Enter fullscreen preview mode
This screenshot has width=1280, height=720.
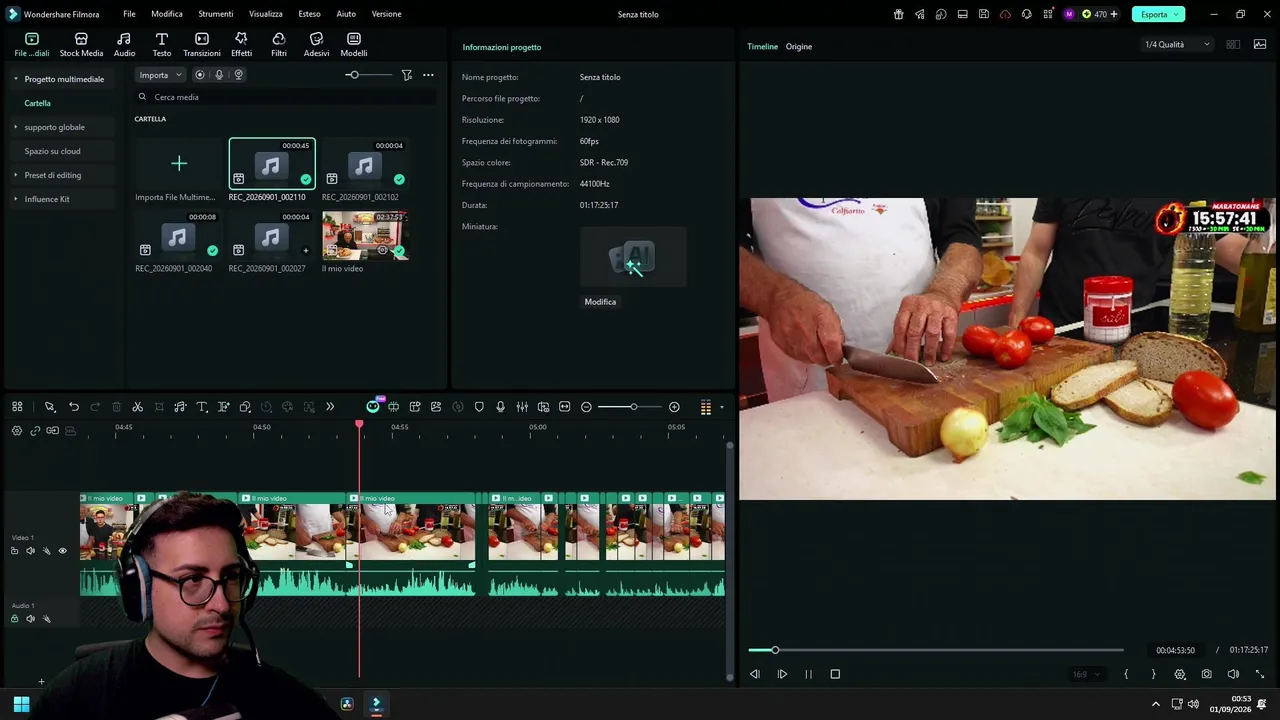click(x=1260, y=674)
